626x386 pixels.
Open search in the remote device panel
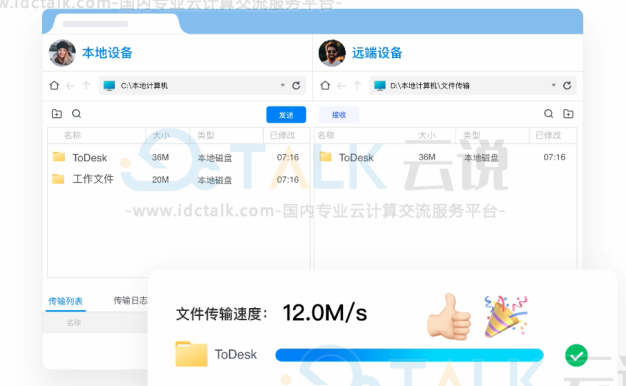549,114
